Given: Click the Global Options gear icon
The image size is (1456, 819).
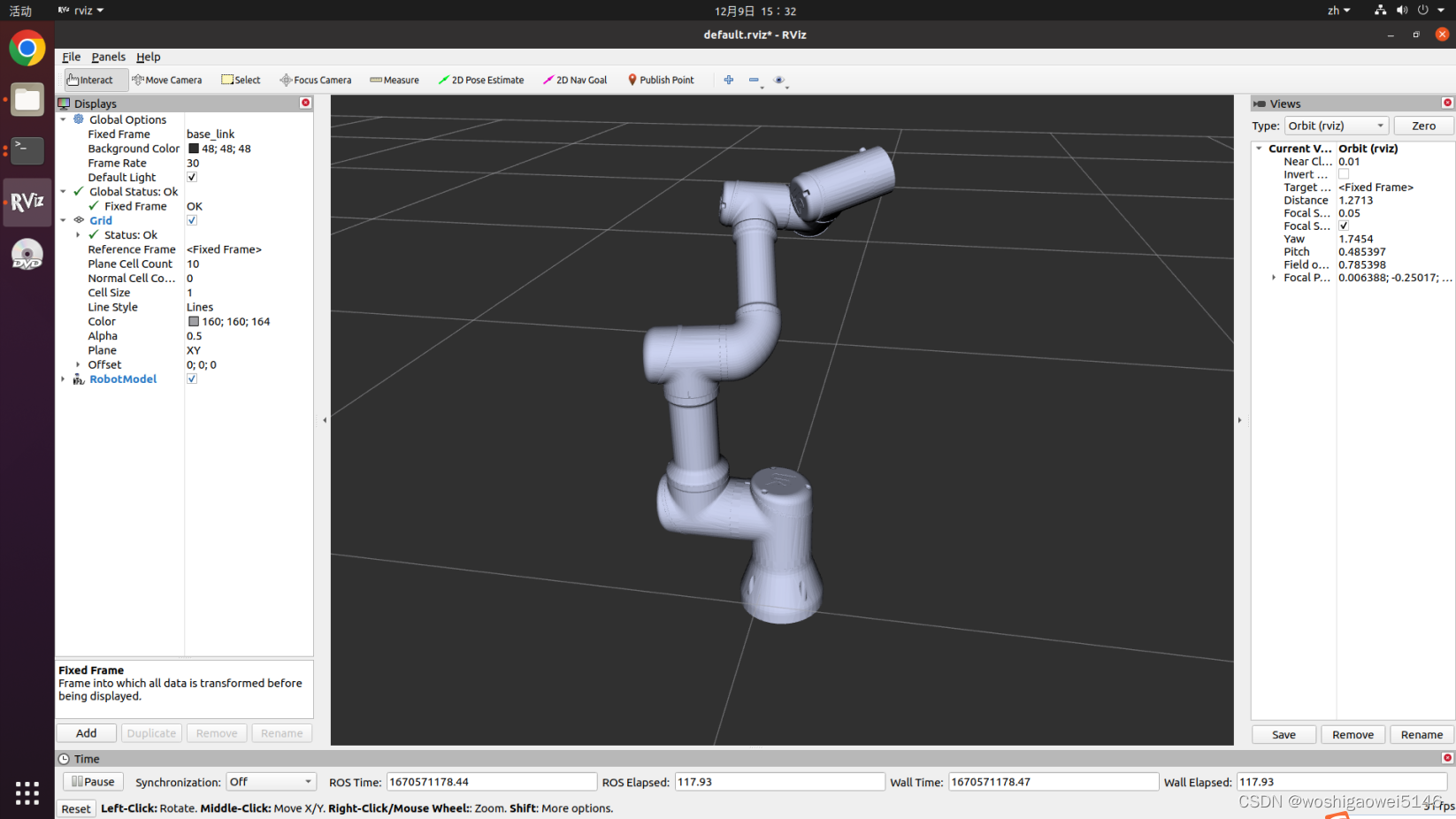Looking at the screenshot, I should click(x=79, y=119).
